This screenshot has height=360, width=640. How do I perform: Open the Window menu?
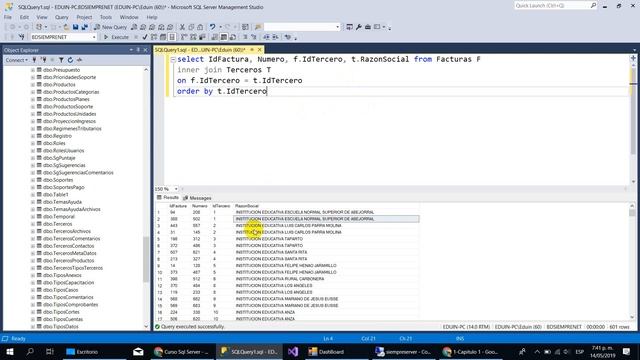click(x=129, y=17)
